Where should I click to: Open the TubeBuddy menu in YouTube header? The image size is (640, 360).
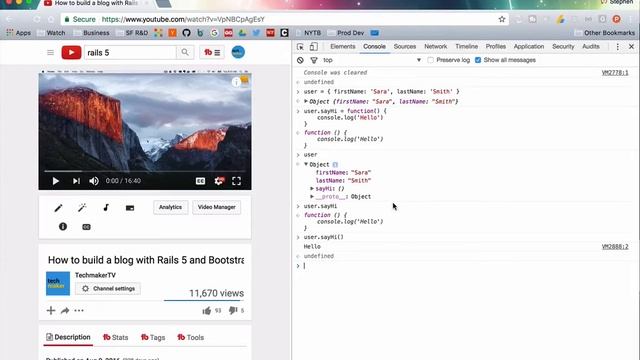click(212, 52)
